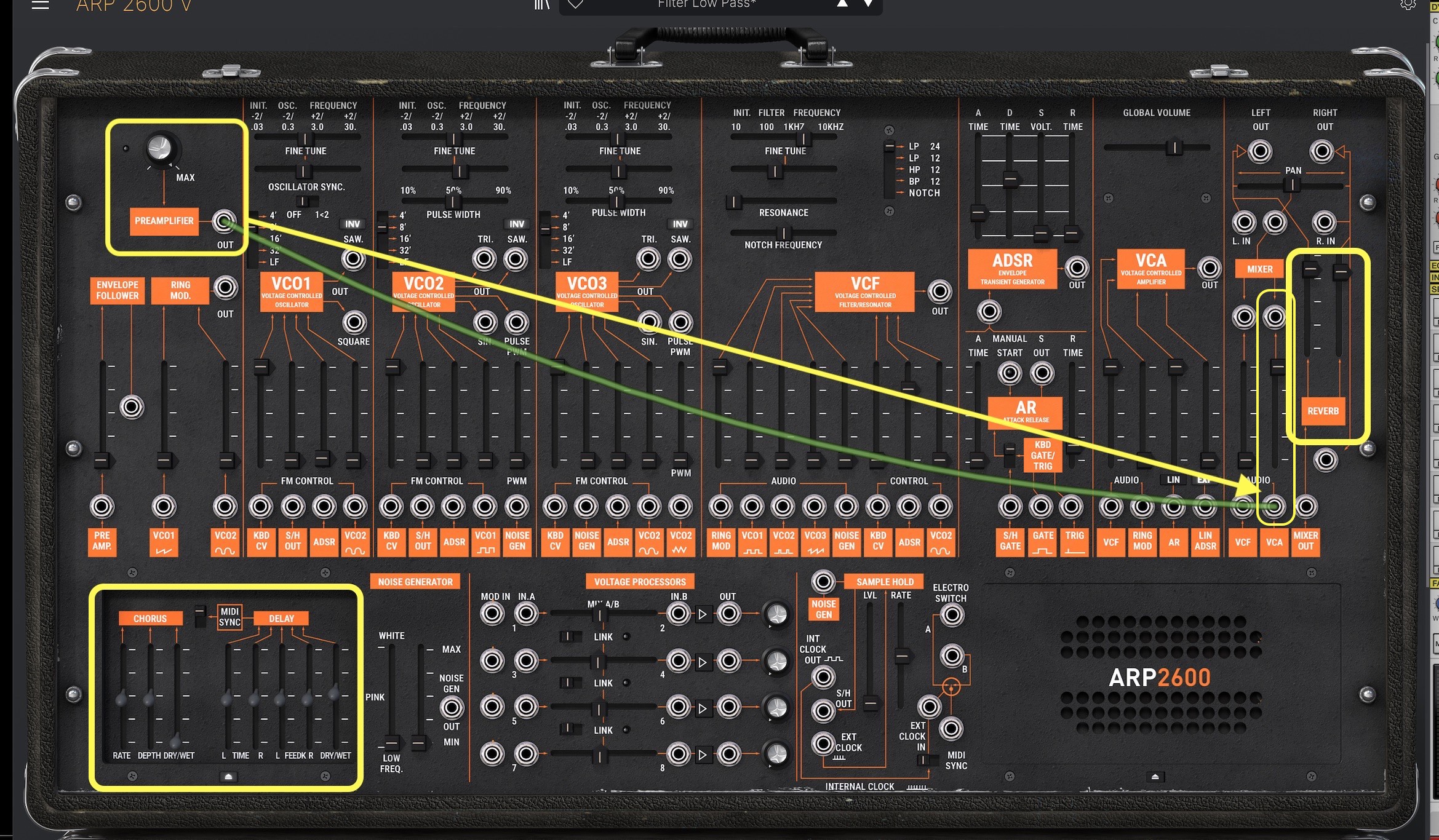Click the AR MANUAL START button
1439x840 pixels.
click(x=1009, y=373)
